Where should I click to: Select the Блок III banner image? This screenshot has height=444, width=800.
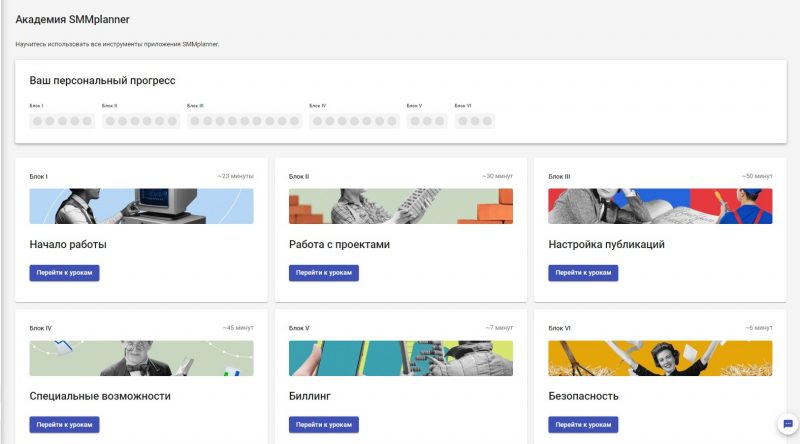click(x=660, y=206)
